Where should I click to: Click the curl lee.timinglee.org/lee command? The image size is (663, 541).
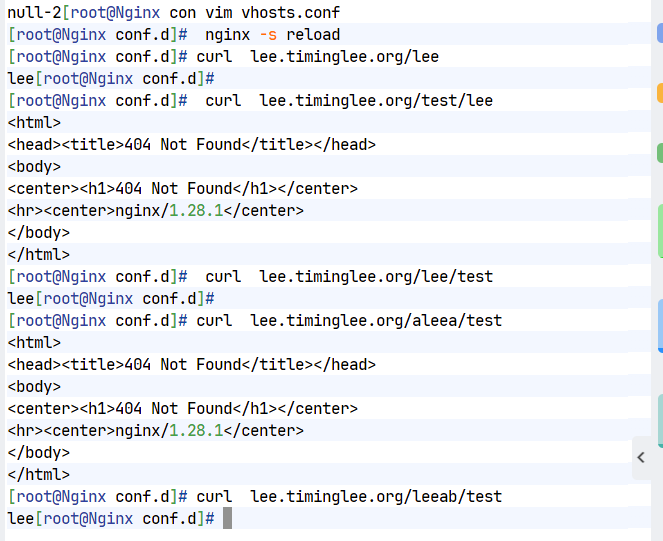(318, 57)
